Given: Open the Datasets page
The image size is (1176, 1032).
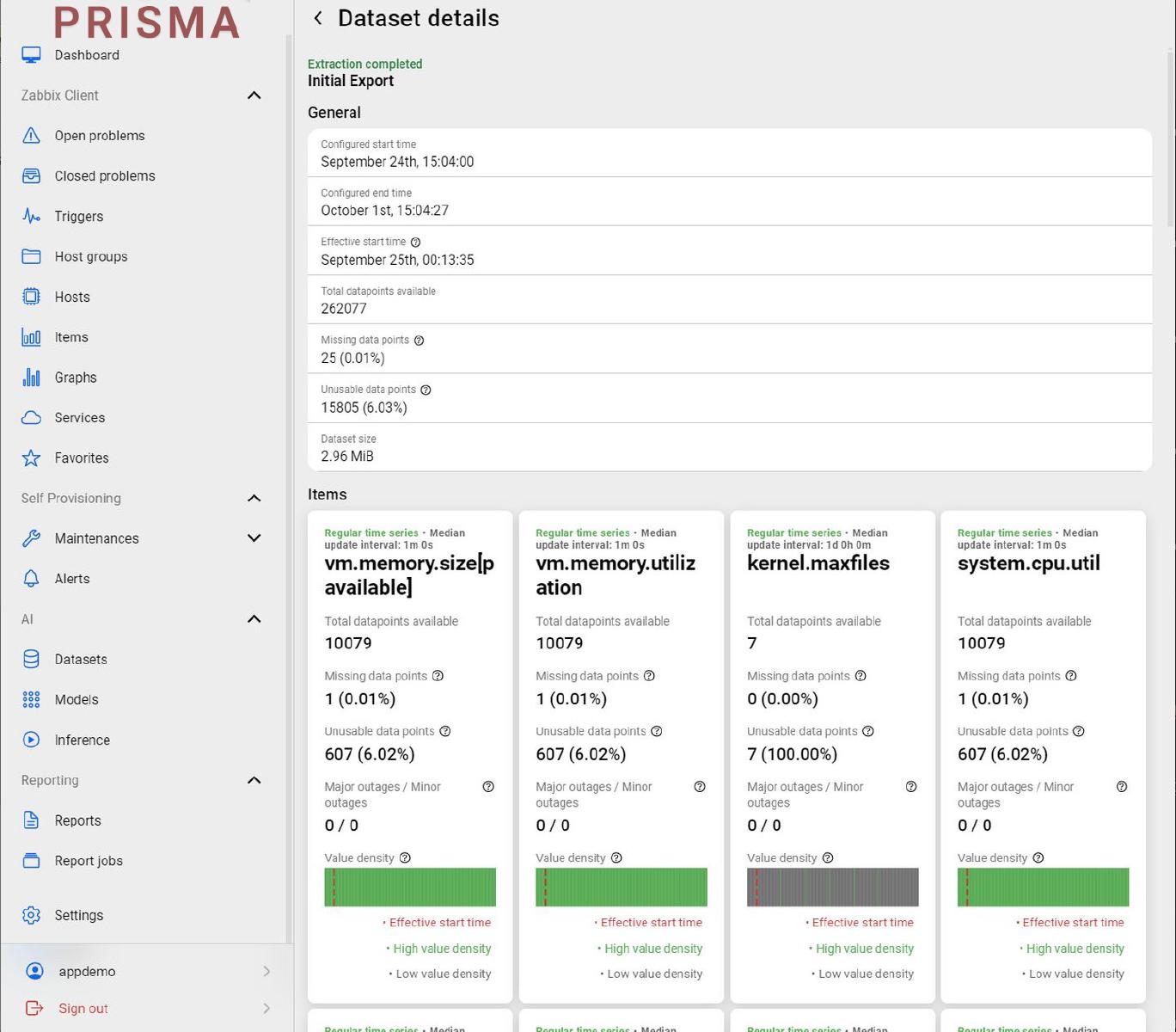Looking at the screenshot, I should (x=80, y=659).
